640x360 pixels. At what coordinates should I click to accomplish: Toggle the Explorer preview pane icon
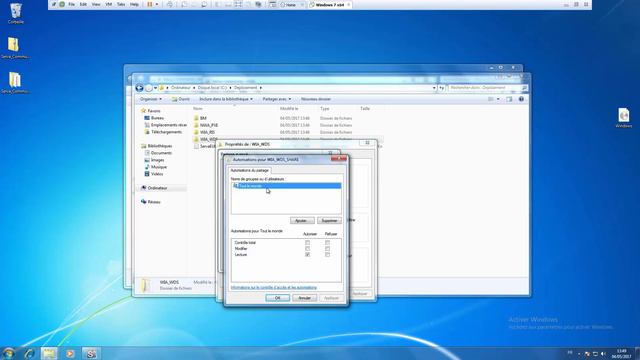coord(509,99)
